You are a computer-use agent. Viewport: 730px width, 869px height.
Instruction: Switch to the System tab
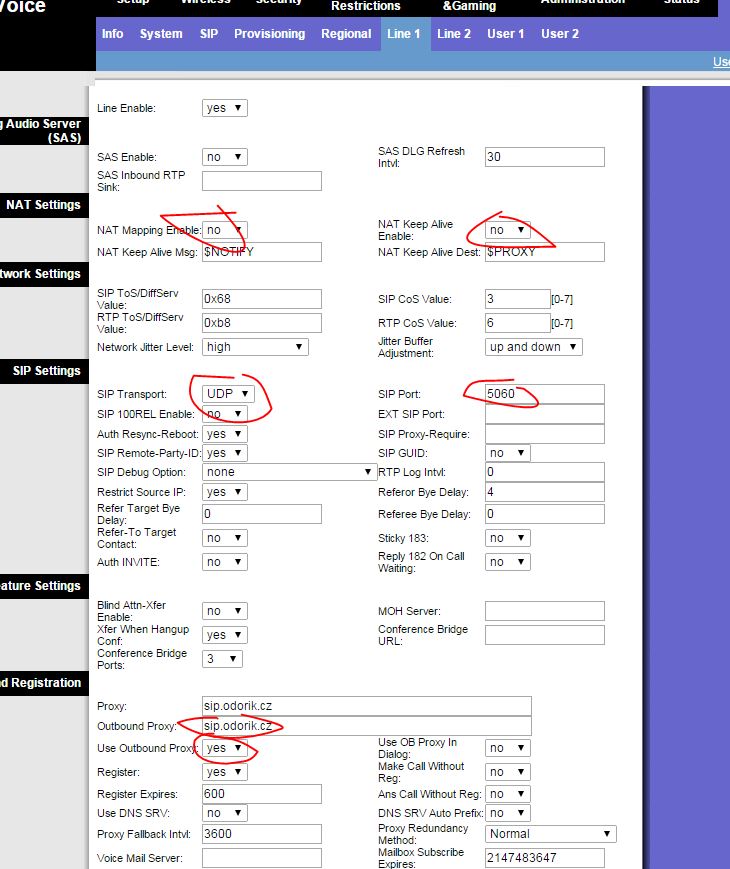click(161, 34)
